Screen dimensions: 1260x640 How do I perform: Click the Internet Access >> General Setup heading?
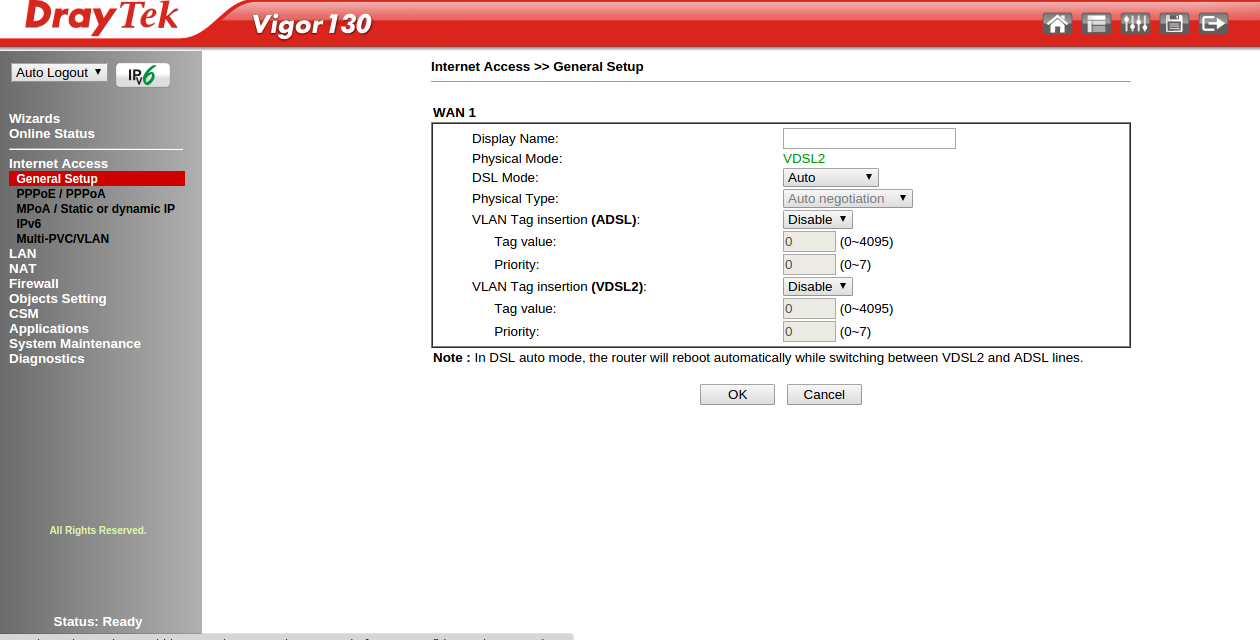tap(537, 66)
